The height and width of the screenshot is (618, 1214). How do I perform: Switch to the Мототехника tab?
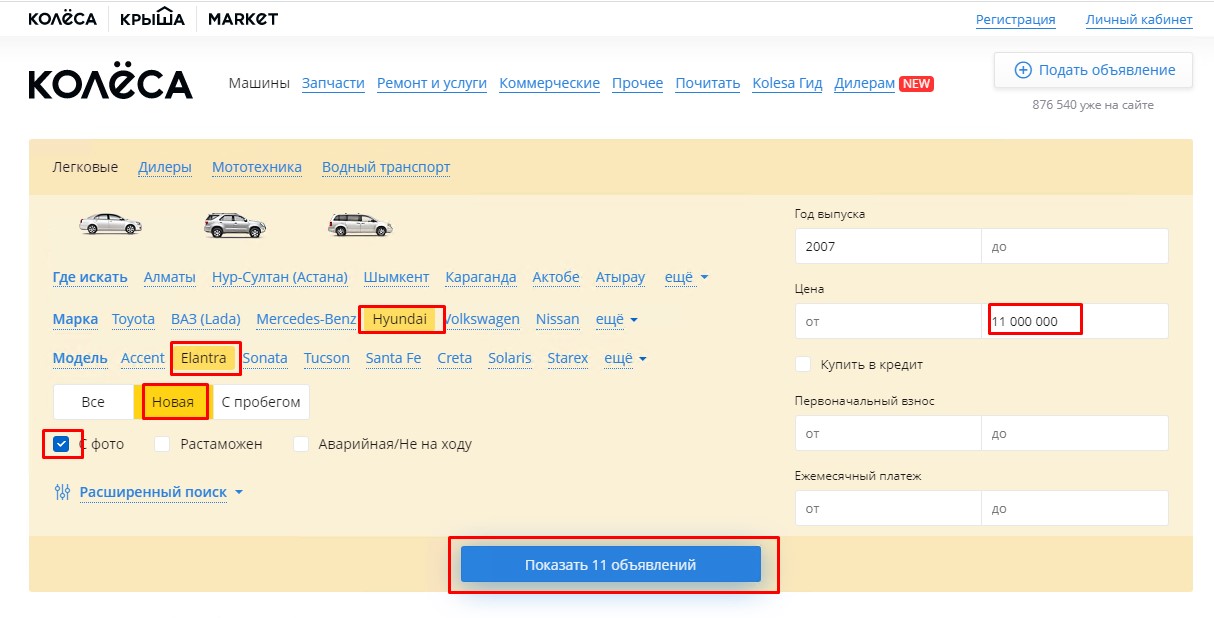256,167
